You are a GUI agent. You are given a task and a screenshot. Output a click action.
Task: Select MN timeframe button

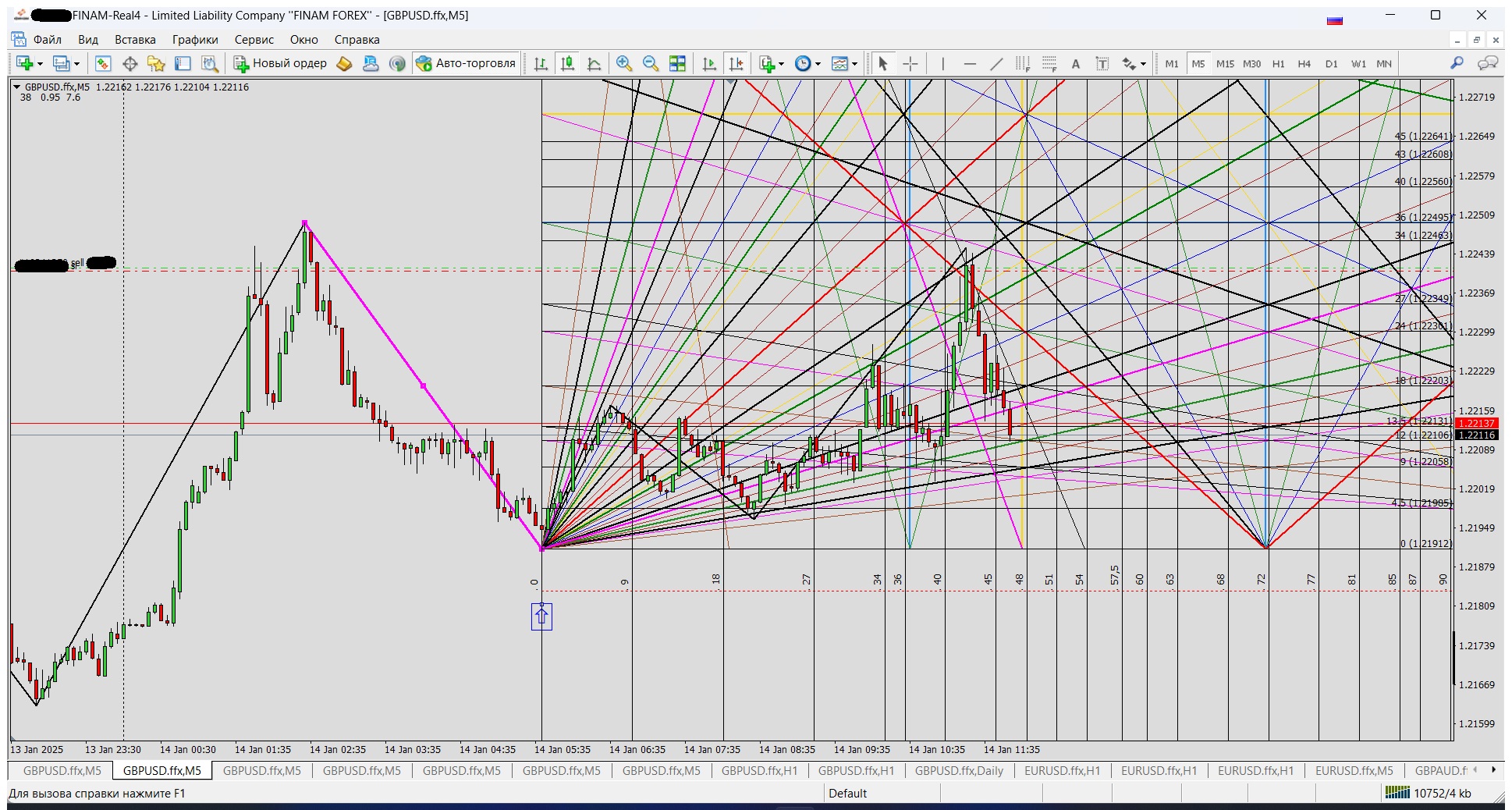point(1384,64)
